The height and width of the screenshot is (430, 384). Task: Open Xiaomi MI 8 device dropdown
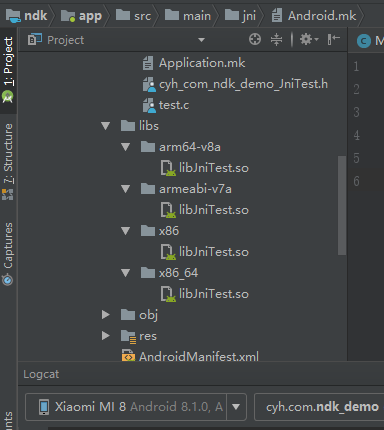[x=236, y=407]
